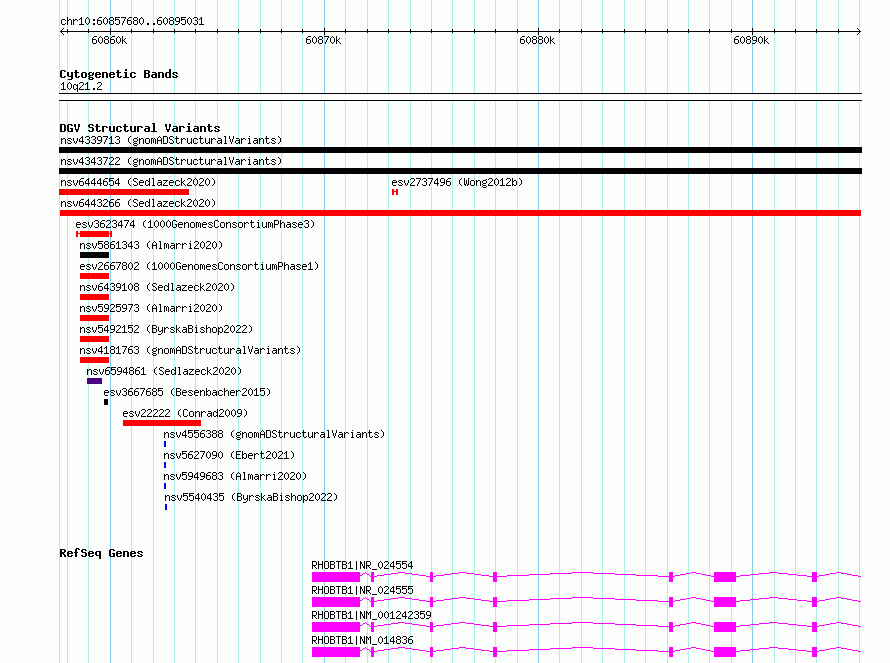Click the 60880k ruler label
Screen dimensions: 890x663
(x=537, y=40)
